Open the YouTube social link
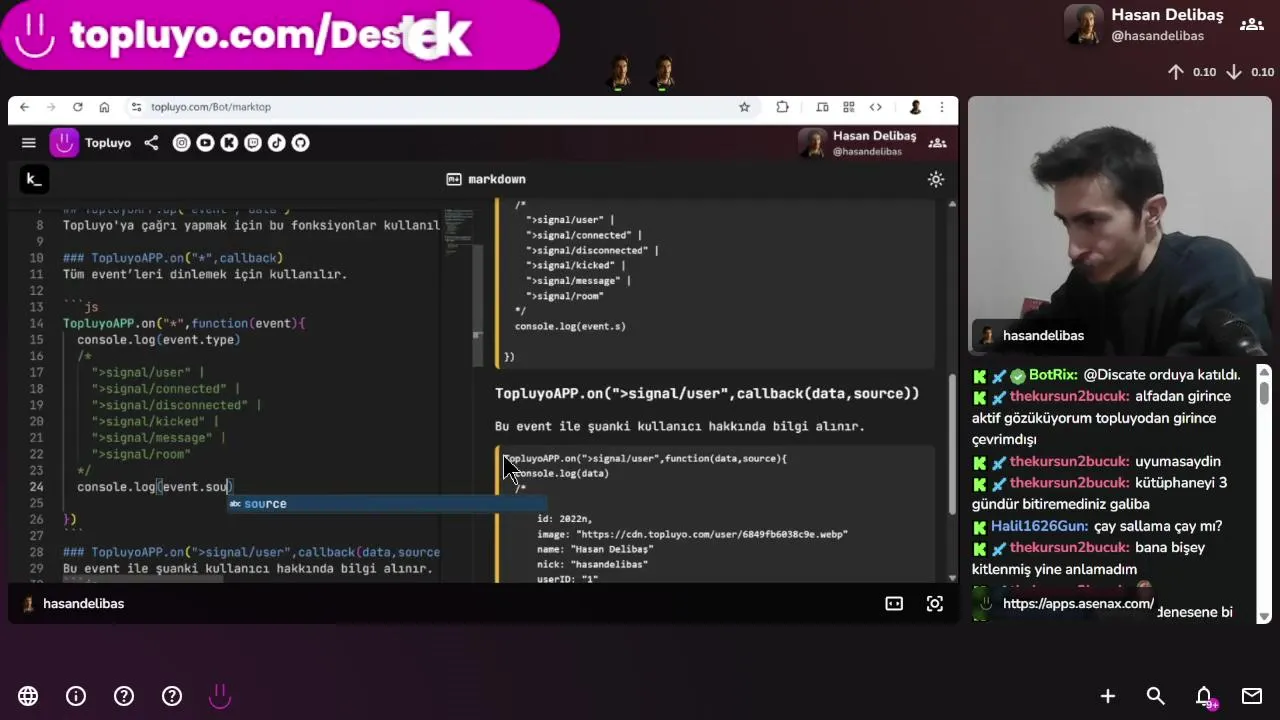The height and width of the screenshot is (720, 1280). pos(205,143)
